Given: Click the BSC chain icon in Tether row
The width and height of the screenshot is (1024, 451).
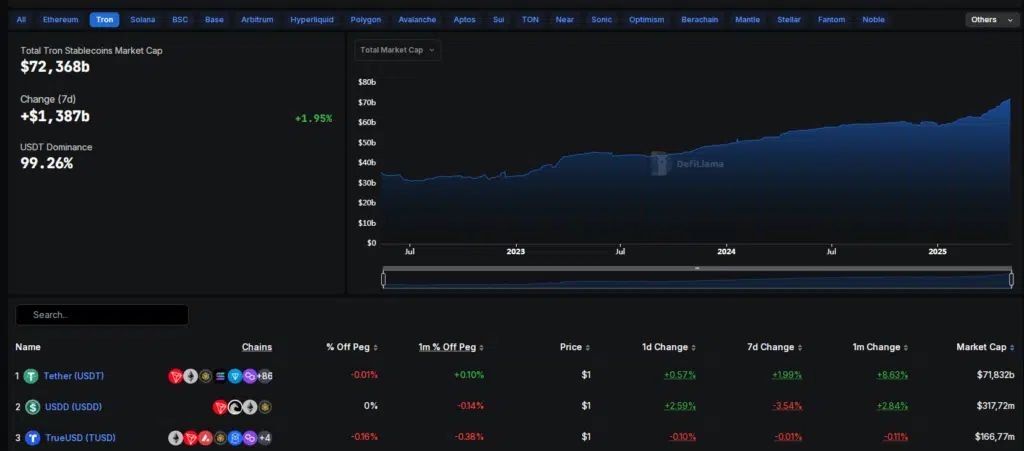Looking at the screenshot, I should pos(206,376).
